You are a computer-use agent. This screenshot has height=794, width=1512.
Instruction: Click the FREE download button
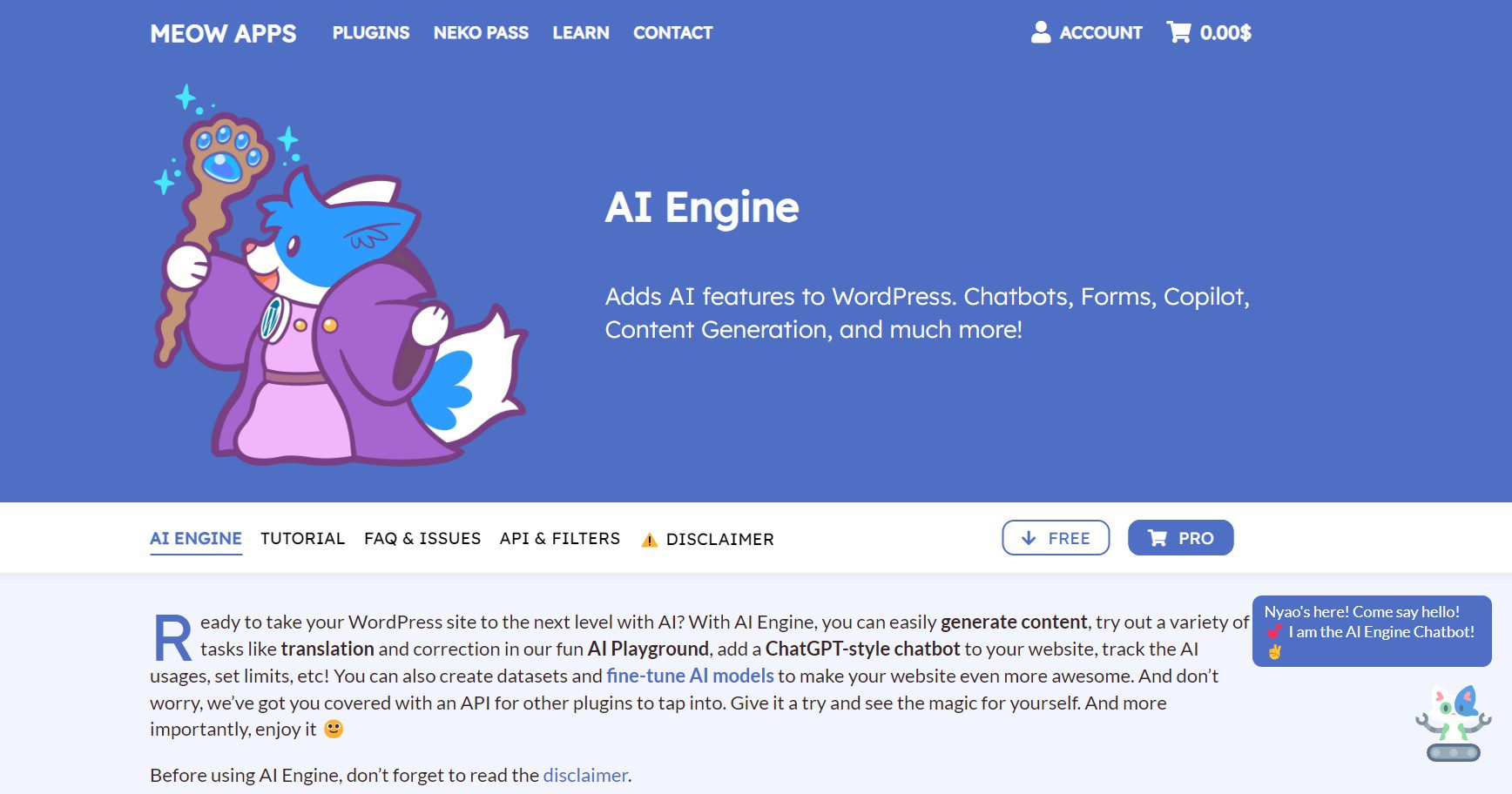coord(1056,538)
